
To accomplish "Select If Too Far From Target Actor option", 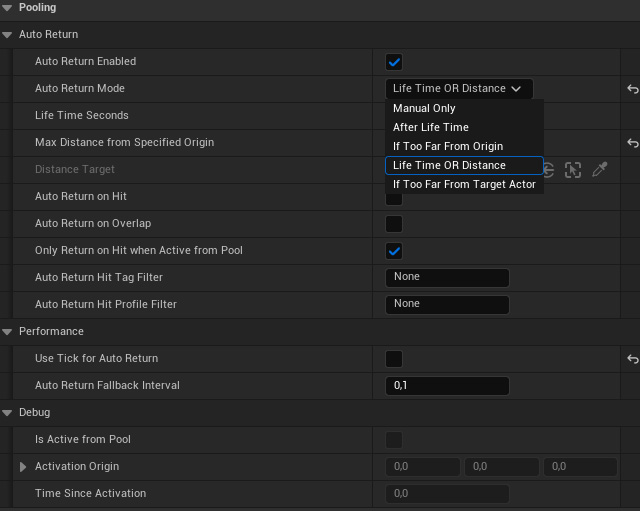I will coord(464,184).
